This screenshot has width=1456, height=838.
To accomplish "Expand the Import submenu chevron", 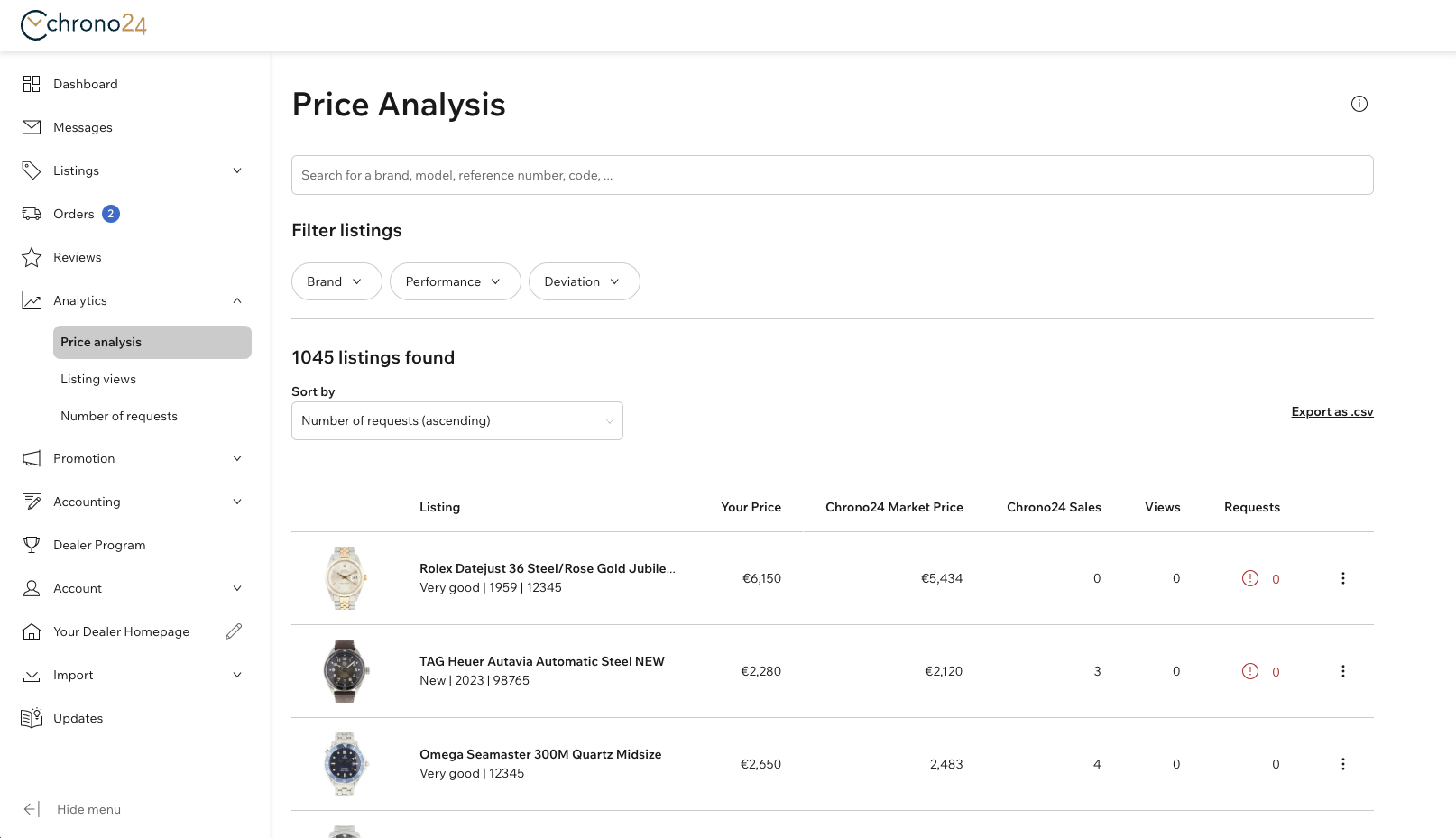I will pos(237,675).
